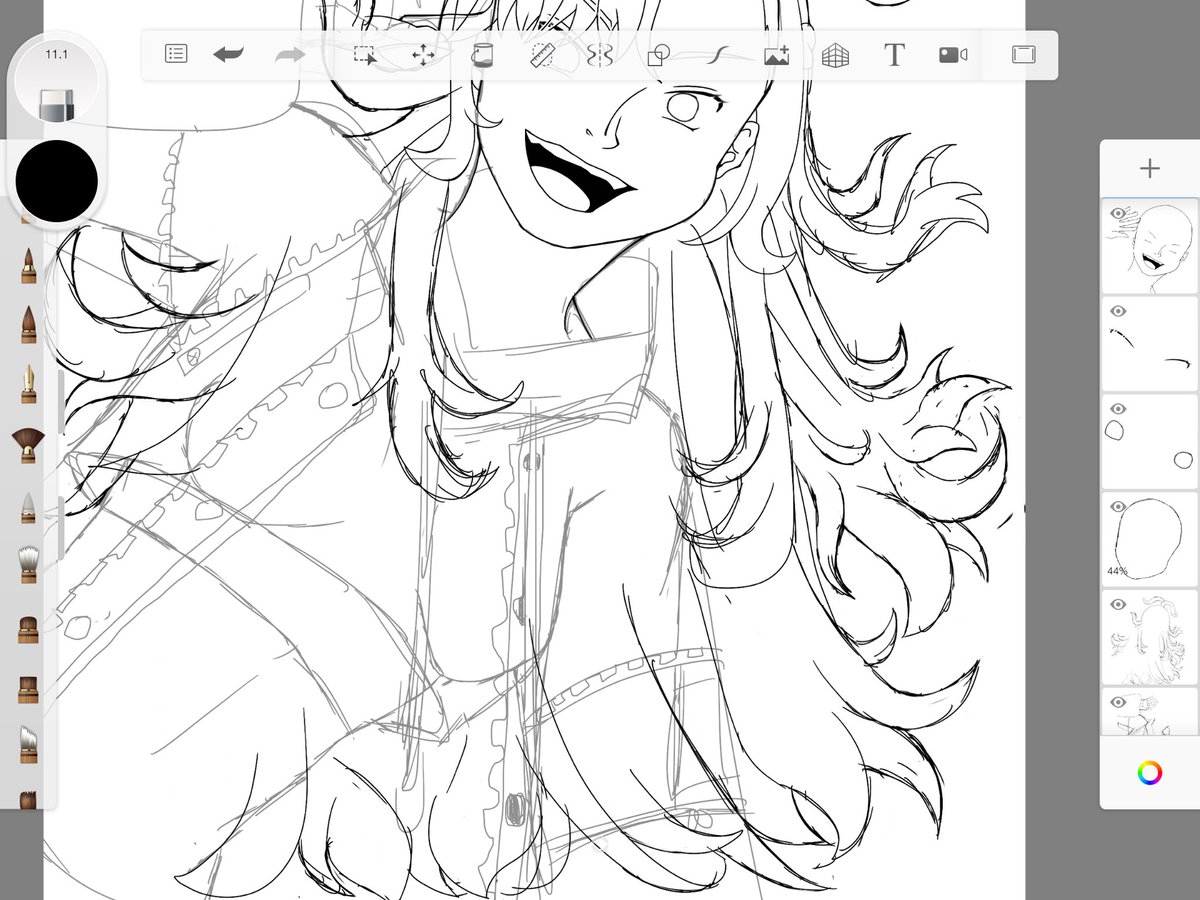1200x900 pixels.
Task: Select the first flat brown brush
Action: coord(29,629)
